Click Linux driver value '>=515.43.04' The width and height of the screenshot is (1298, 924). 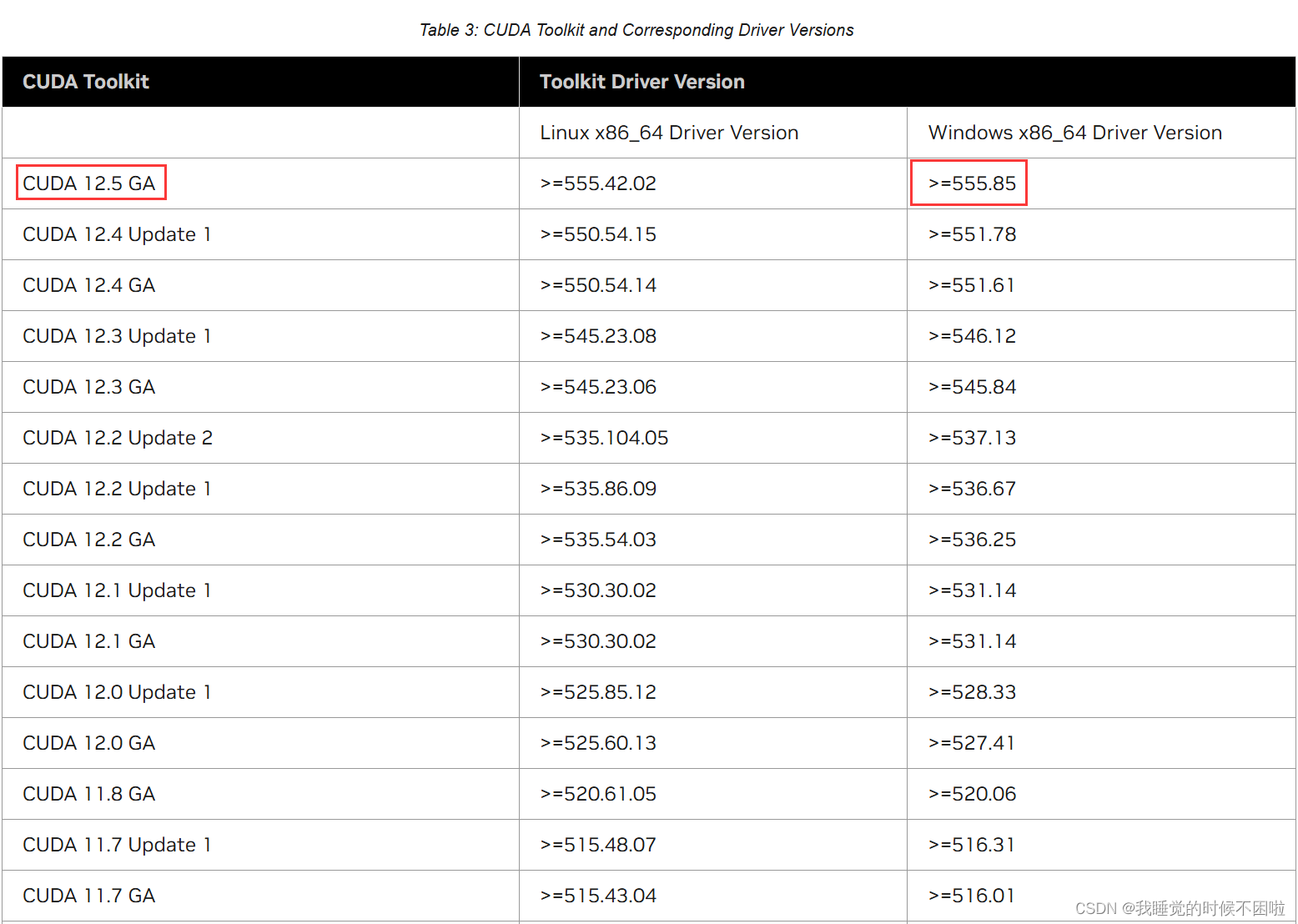coord(598,896)
